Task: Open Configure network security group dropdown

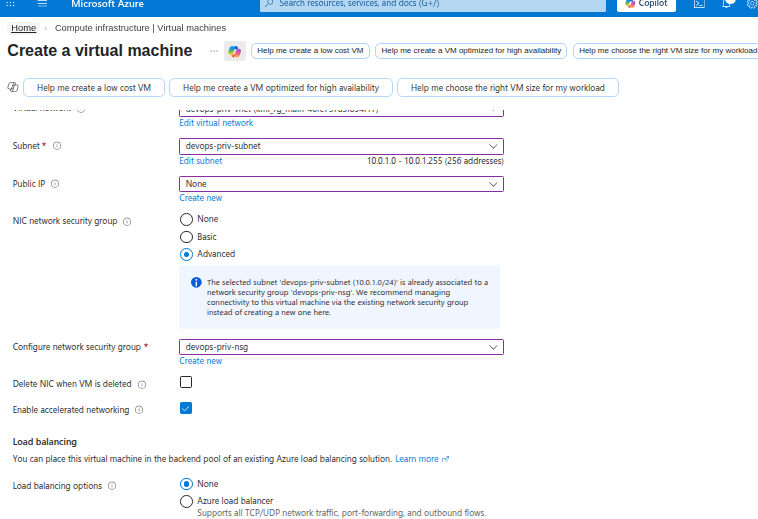Action: click(341, 347)
